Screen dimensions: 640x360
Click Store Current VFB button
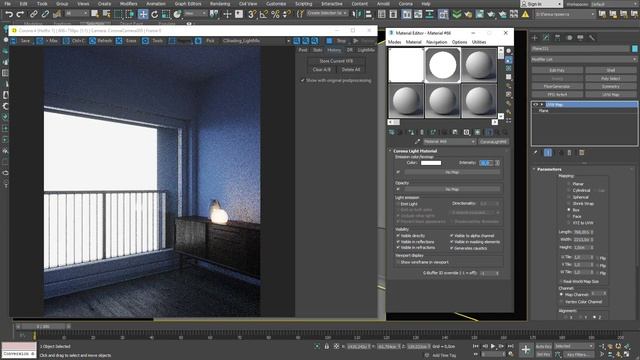click(336, 61)
